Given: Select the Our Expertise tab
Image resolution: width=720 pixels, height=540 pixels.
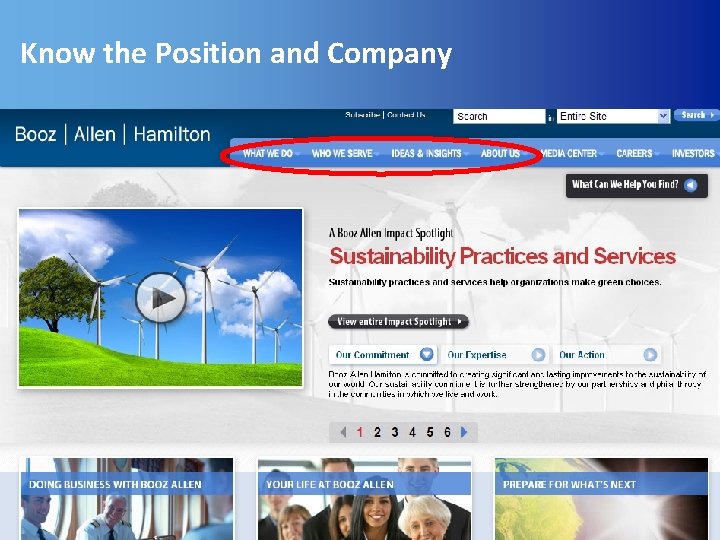Looking at the screenshot, I should 495,354.
